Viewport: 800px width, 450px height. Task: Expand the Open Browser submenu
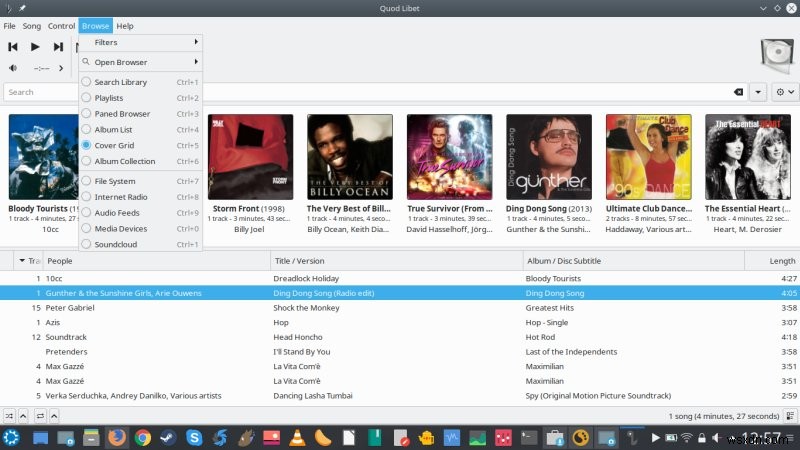click(140, 62)
